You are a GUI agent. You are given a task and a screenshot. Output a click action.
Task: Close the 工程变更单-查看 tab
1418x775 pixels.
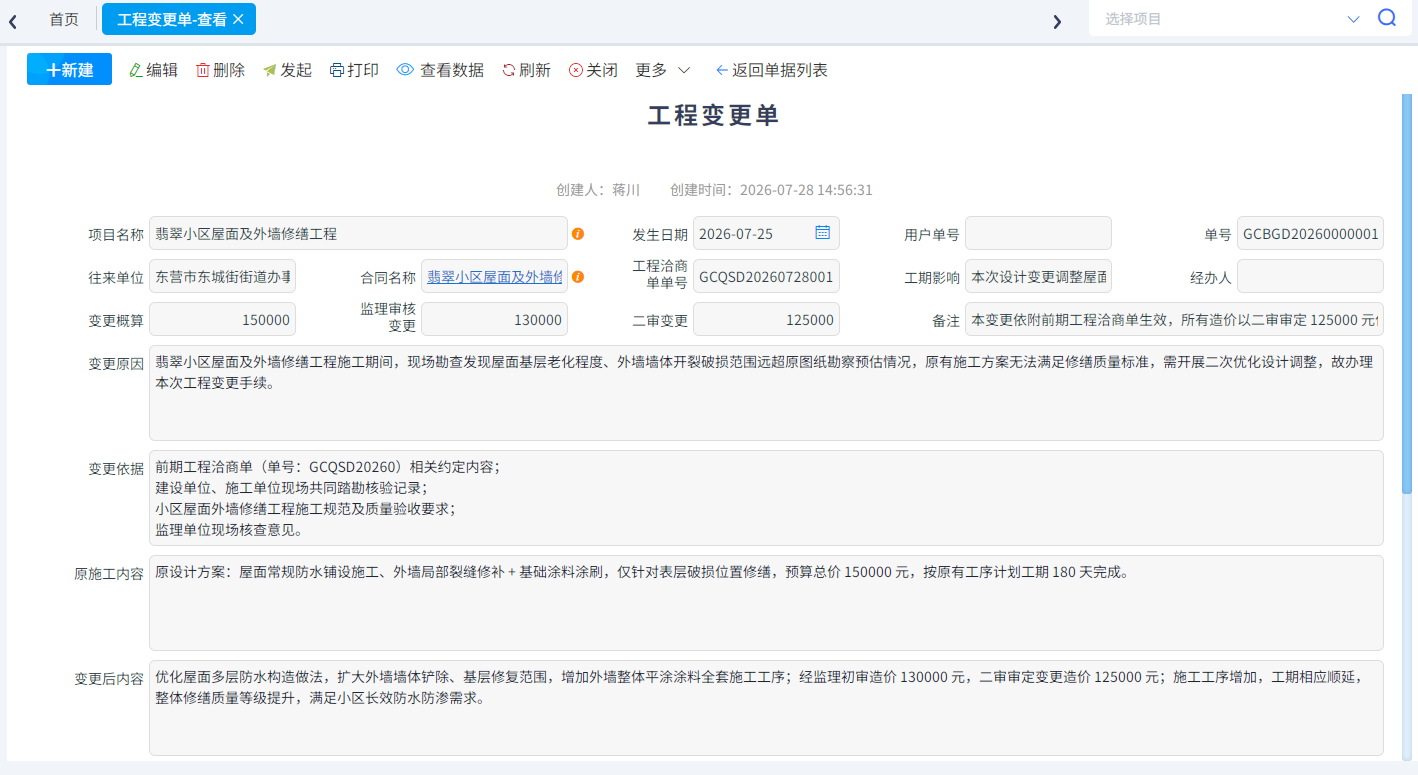(x=238, y=19)
